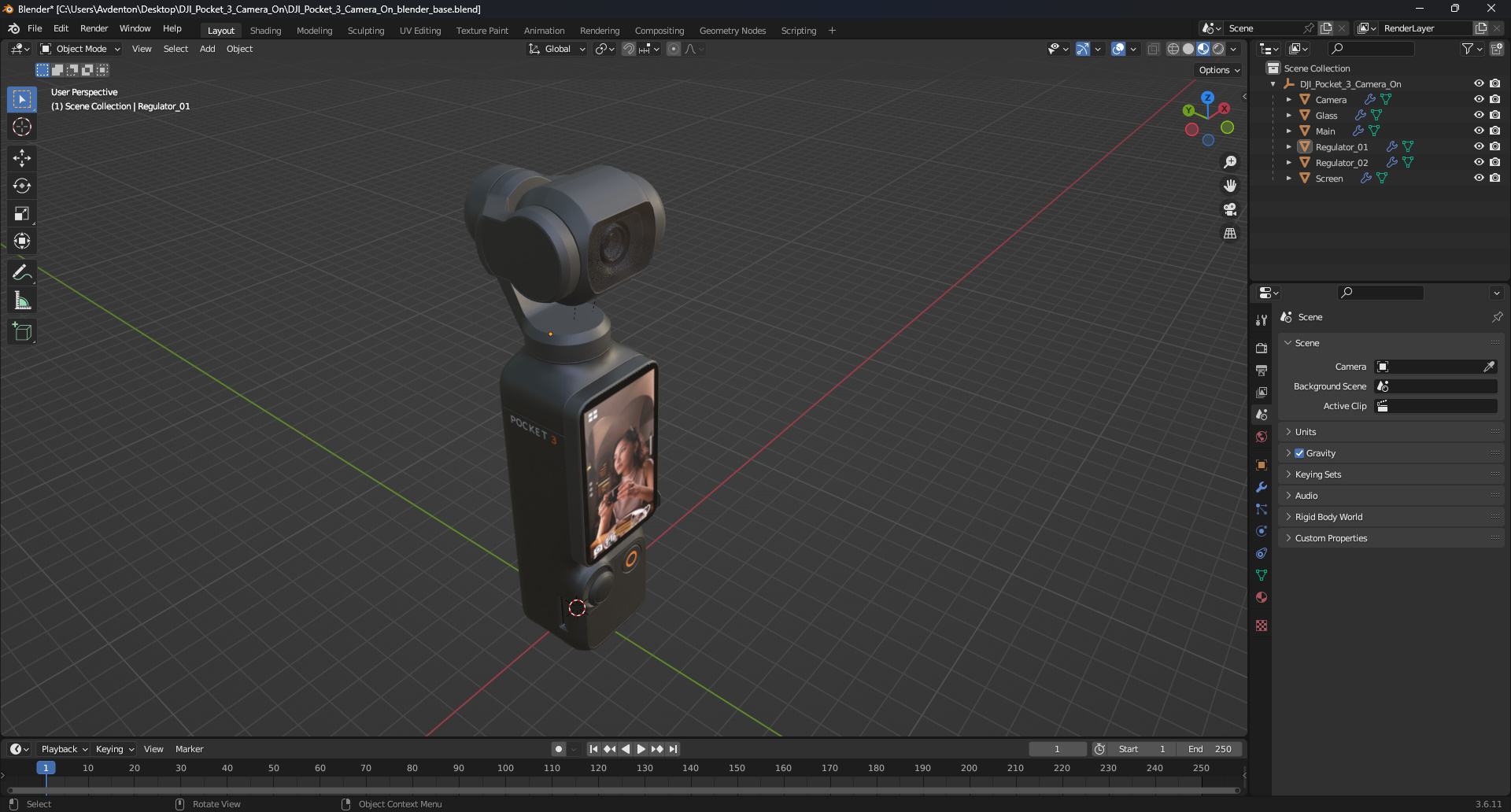
Task: Switch orthographic/perspective grid icon
Action: (1230, 234)
